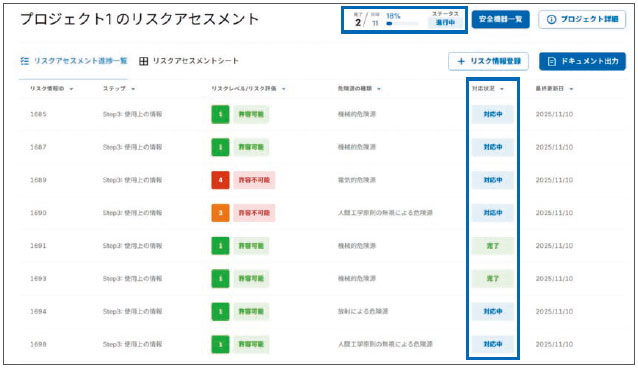638x368 pixels.
Task: Click Step3: 使用上の情報 in row 1687
Action: (132, 147)
